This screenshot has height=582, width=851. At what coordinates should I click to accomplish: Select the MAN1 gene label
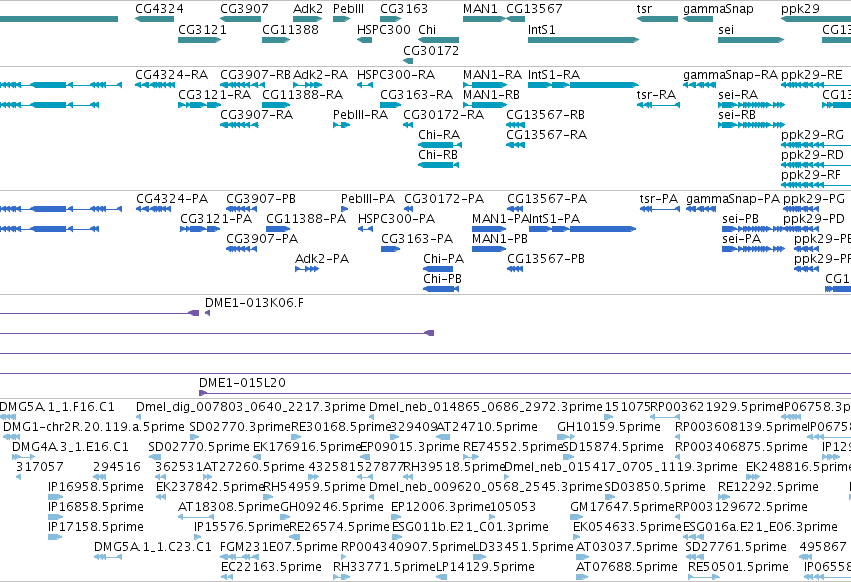480,9
